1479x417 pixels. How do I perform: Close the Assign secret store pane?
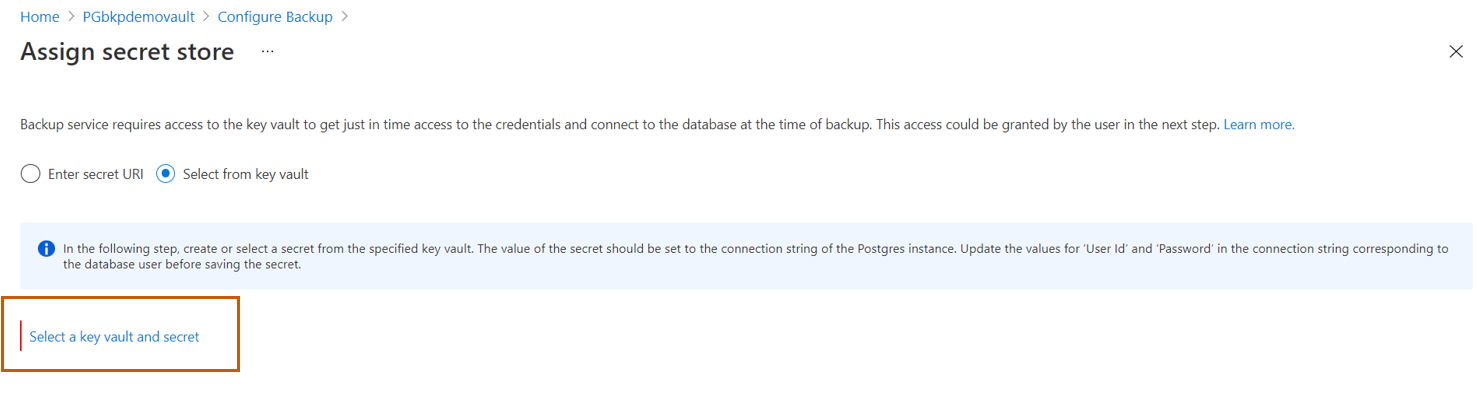[x=1456, y=52]
